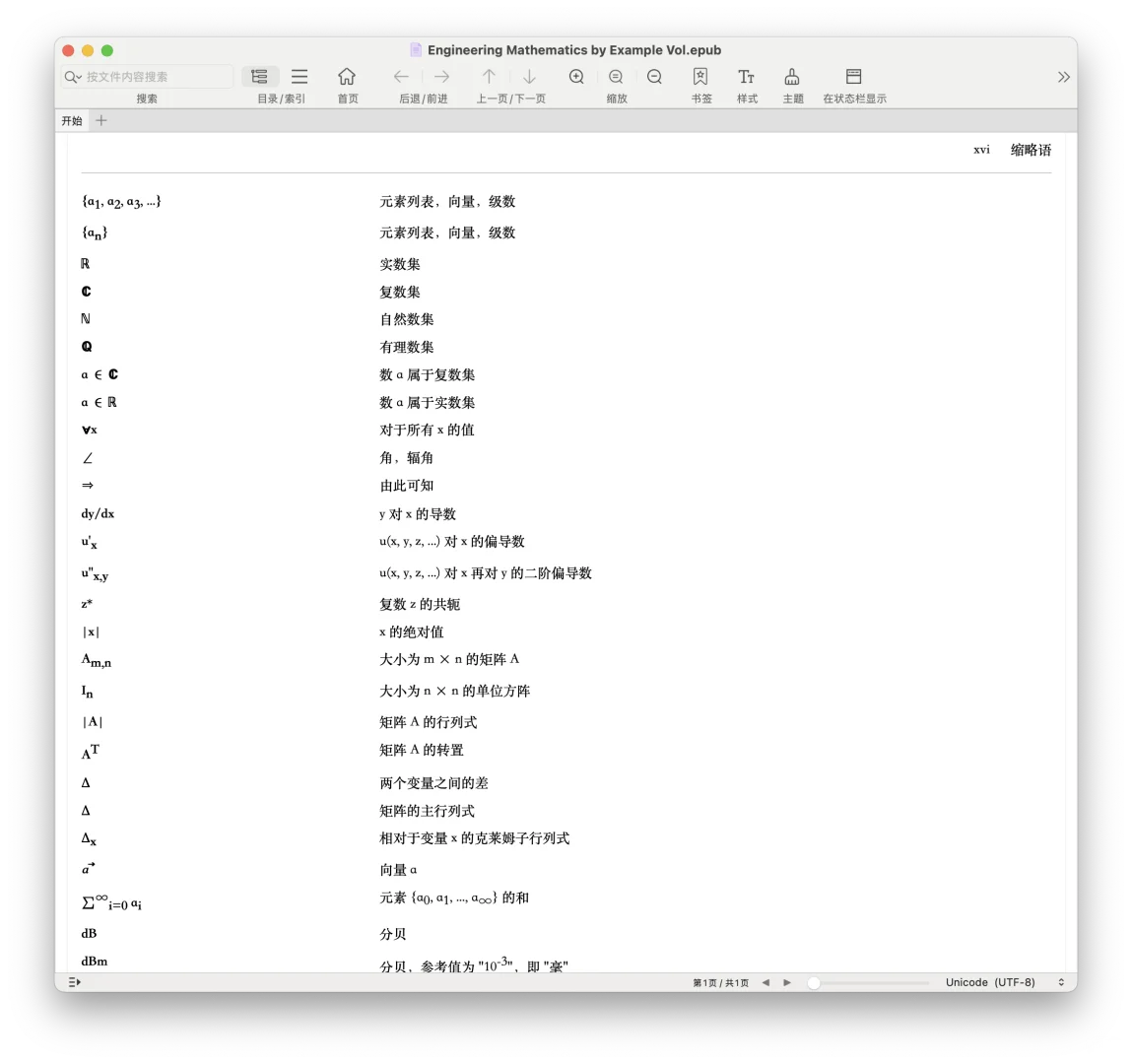Go to next page status bar triangle
The height and width of the screenshot is (1064, 1132).
tap(787, 982)
